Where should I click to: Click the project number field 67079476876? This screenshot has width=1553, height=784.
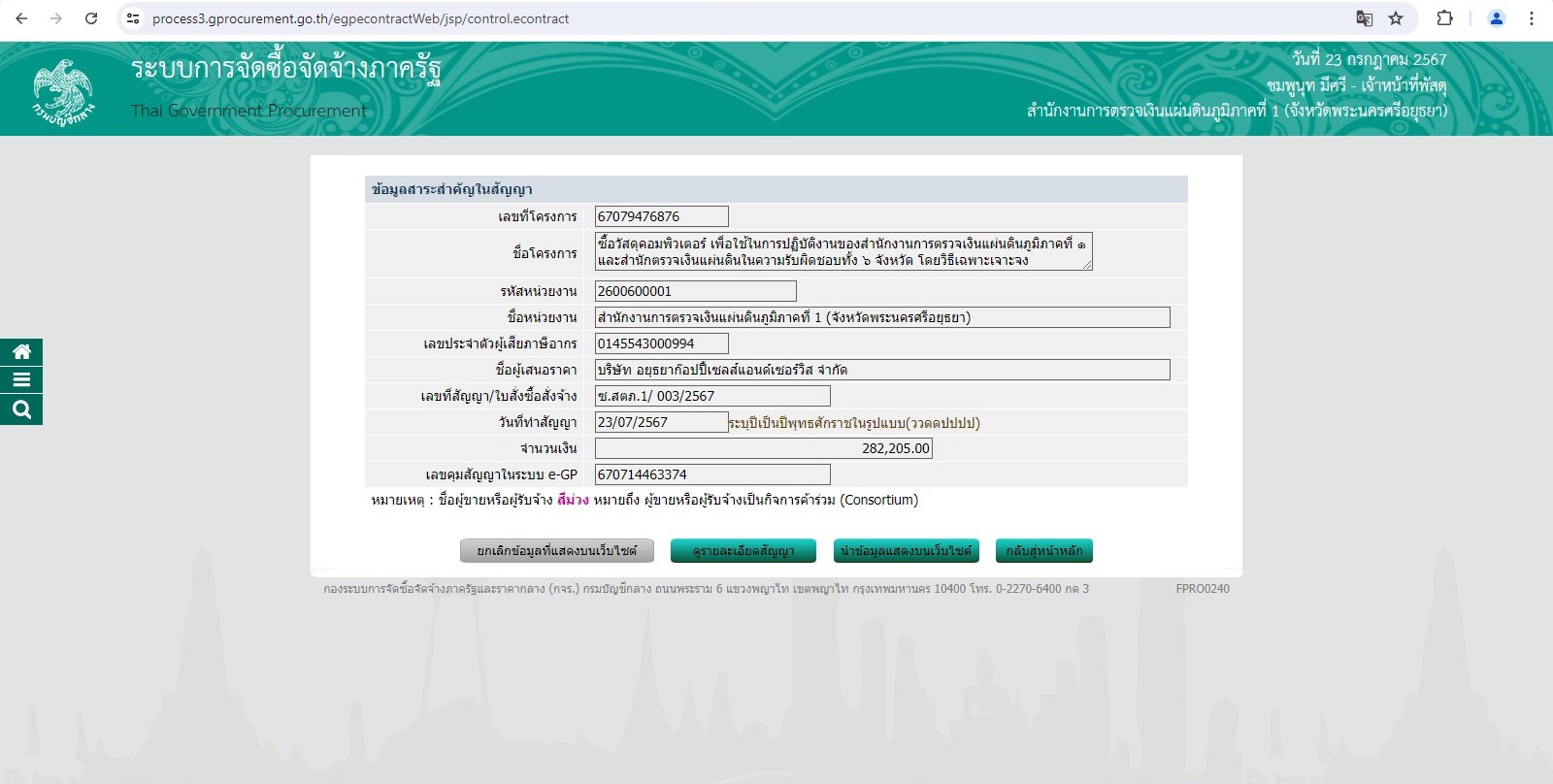click(x=661, y=216)
